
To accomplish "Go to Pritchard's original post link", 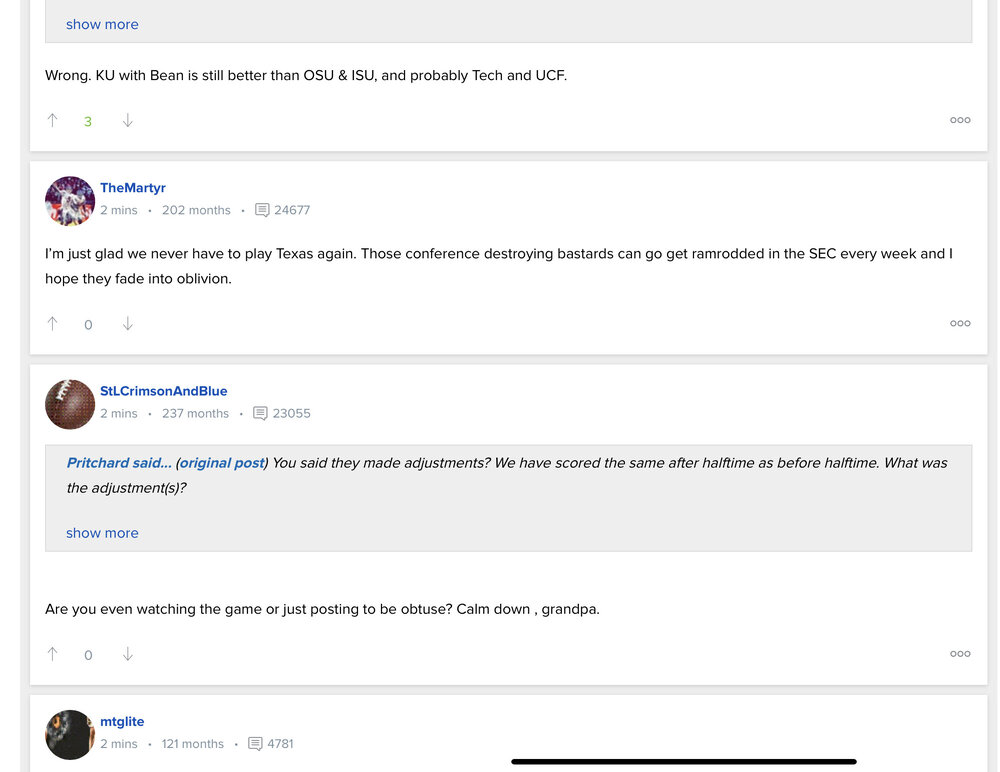I will [222, 463].
